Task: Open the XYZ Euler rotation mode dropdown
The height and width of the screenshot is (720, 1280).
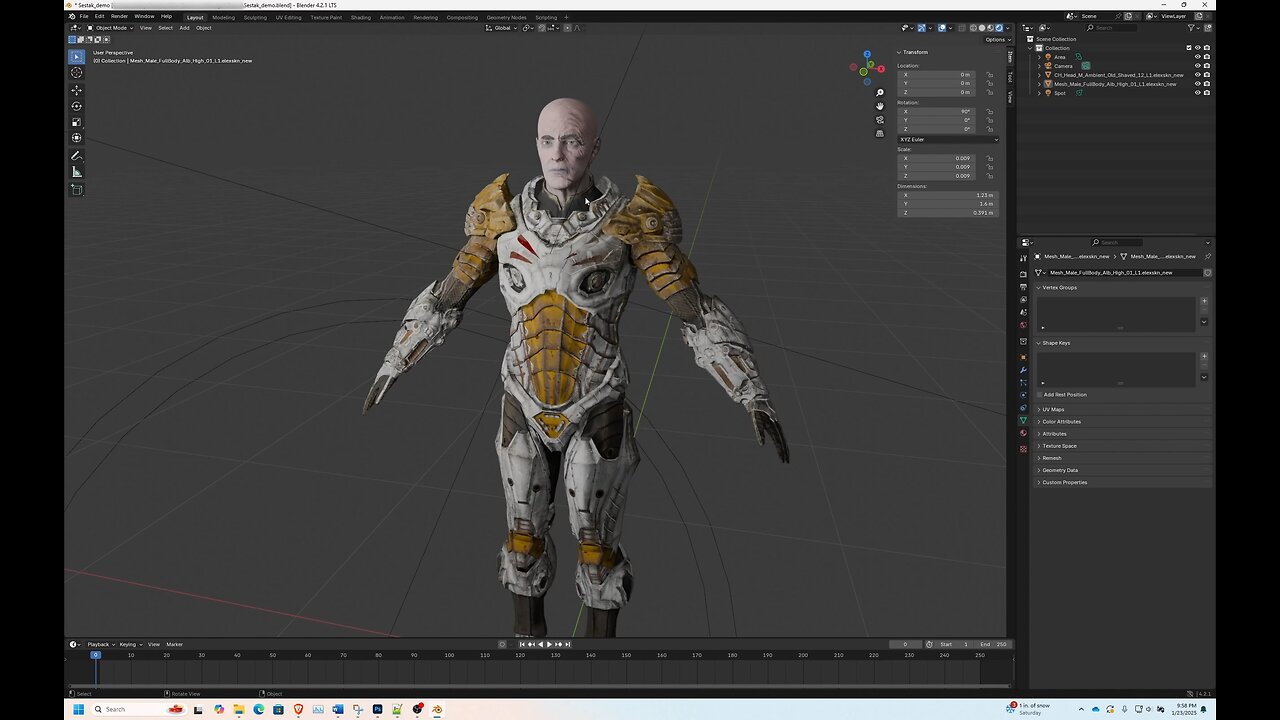Action: (x=948, y=139)
